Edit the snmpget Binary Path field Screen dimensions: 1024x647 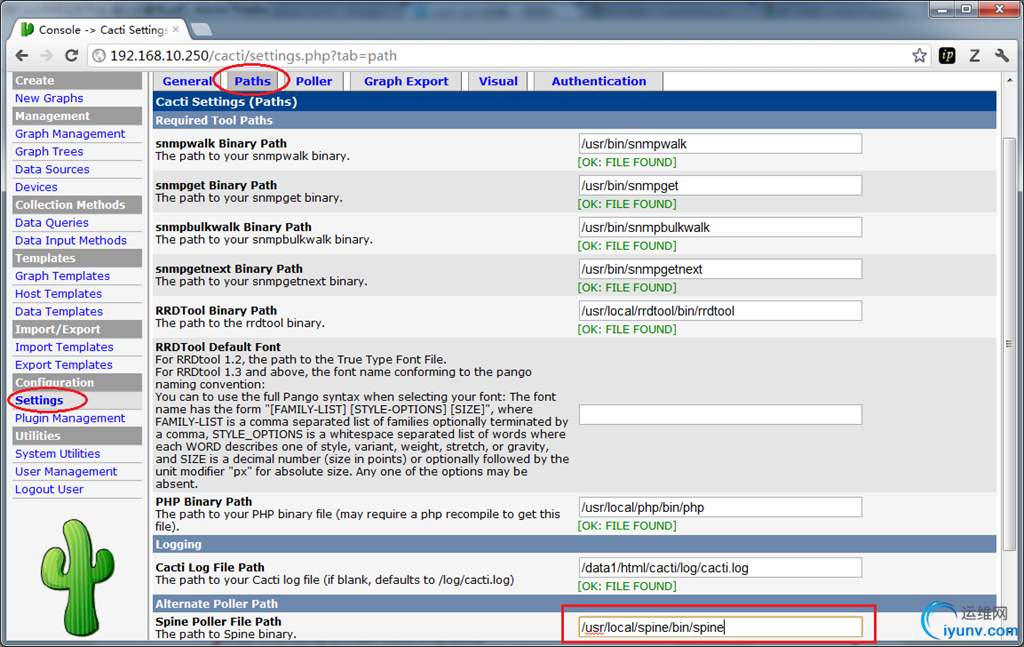coord(720,185)
